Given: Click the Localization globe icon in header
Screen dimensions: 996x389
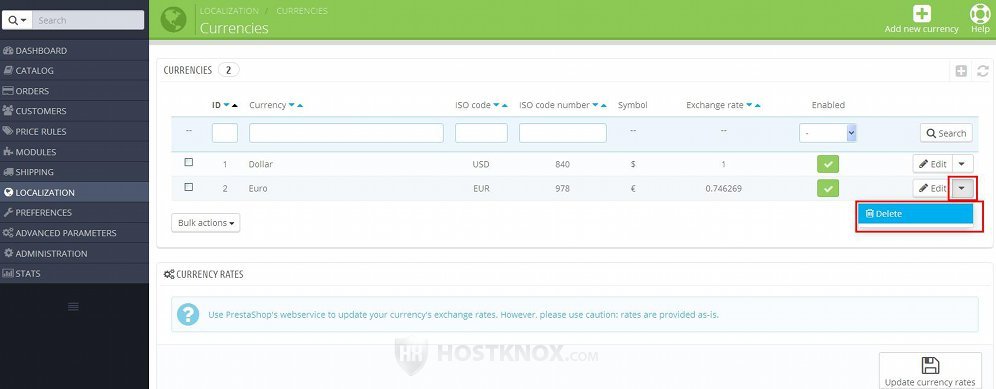Looking at the screenshot, I should [x=173, y=19].
